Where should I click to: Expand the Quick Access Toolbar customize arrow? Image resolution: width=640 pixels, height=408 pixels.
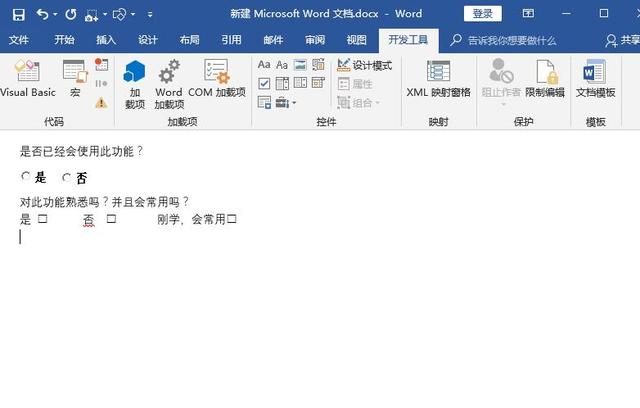[x=150, y=15]
